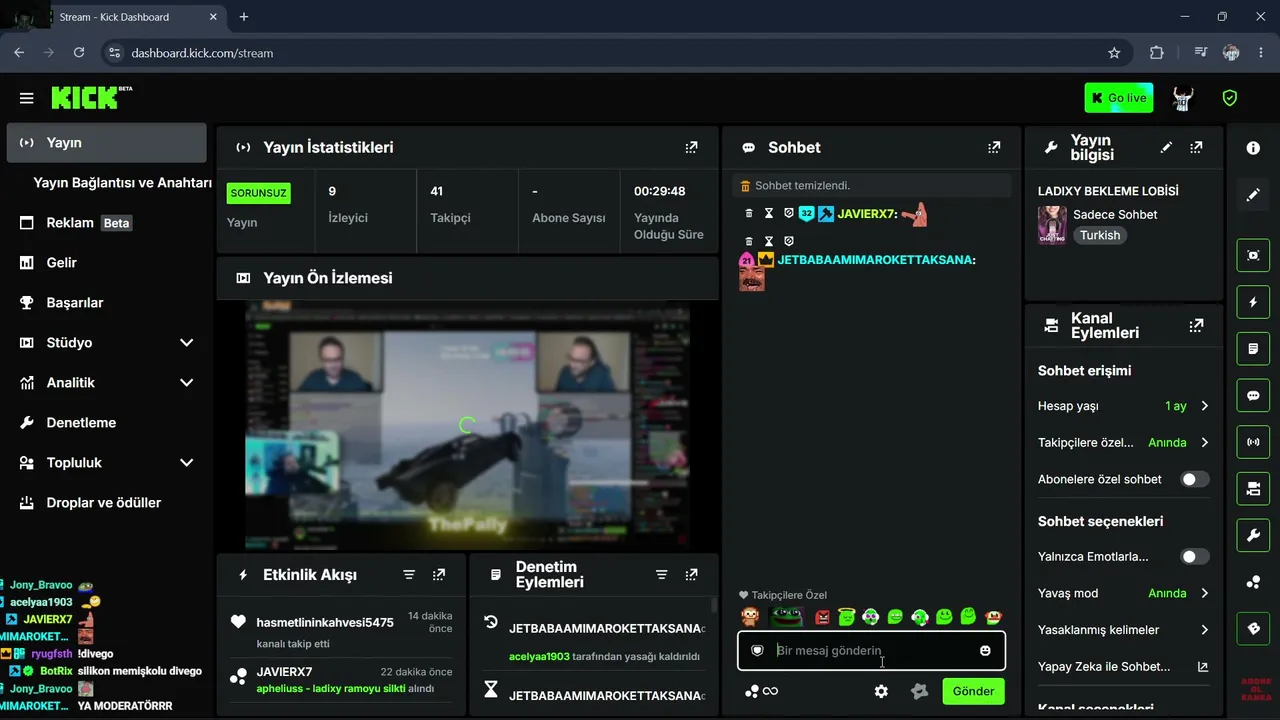1280x720 pixels.
Task: Insert the red angry emote from quick emotes
Action: [x=823, y=617]
